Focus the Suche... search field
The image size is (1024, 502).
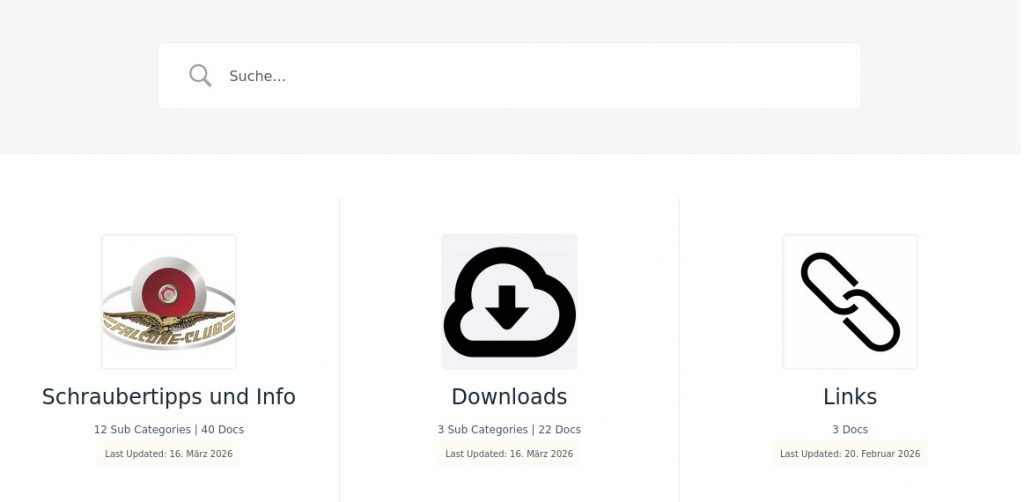500,76
